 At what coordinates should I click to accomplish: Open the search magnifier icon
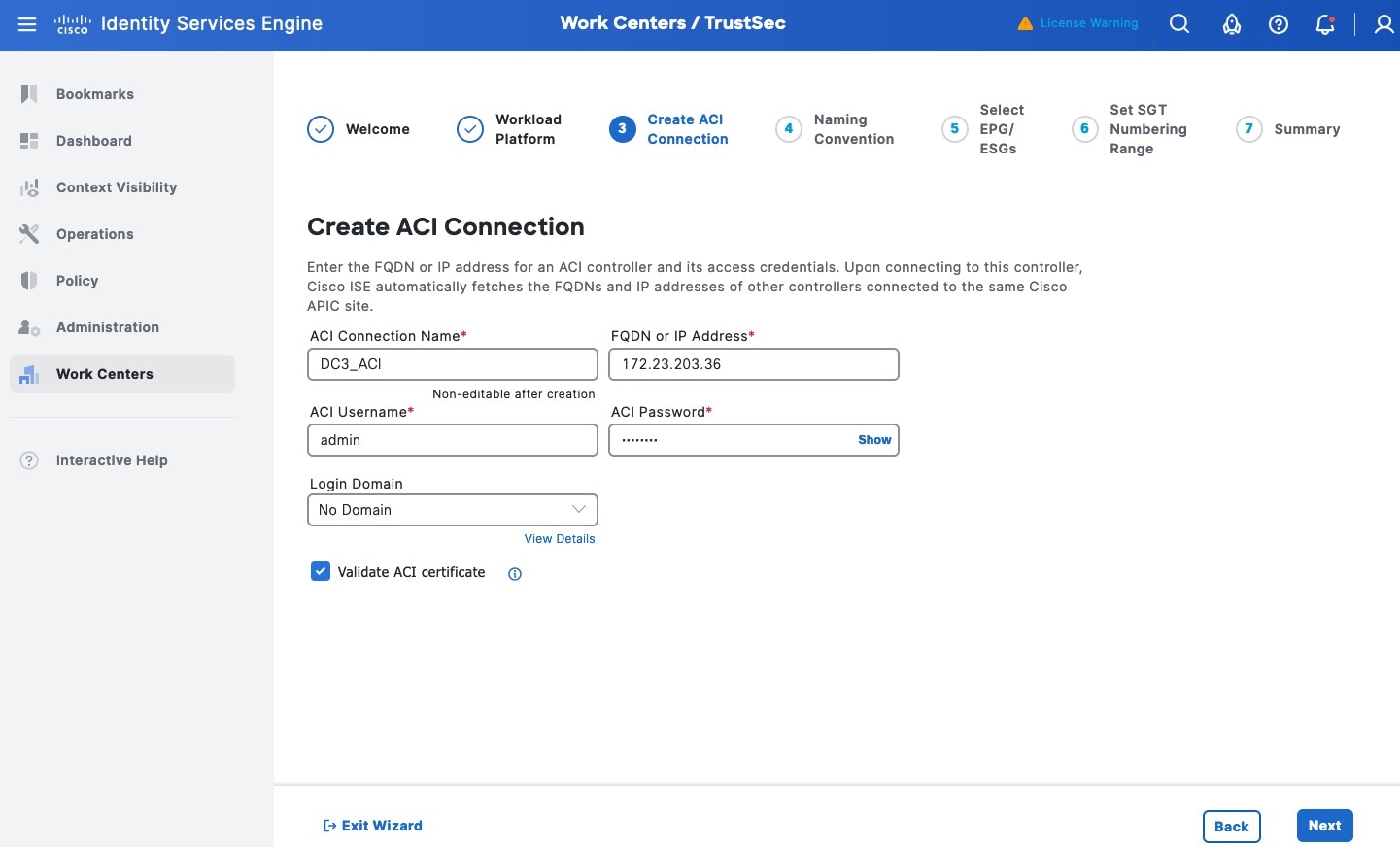click(1179, 24)
